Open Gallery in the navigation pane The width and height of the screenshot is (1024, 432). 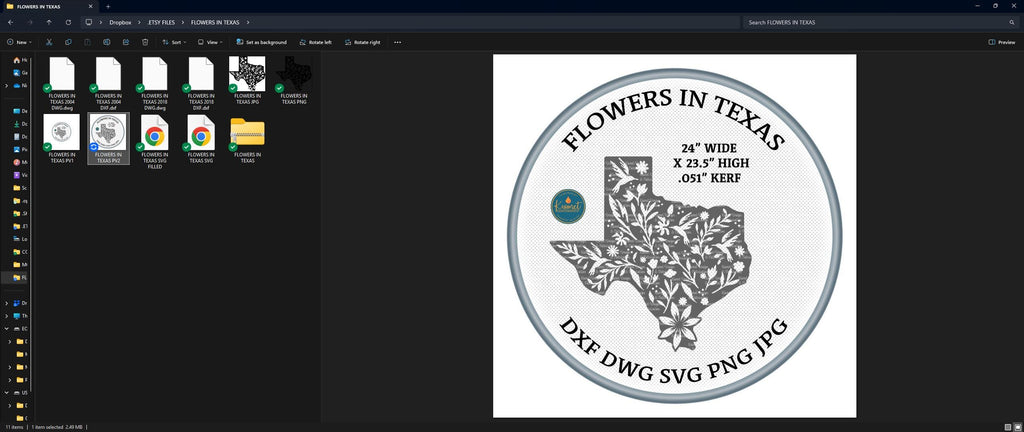click(x=20, y=72)
